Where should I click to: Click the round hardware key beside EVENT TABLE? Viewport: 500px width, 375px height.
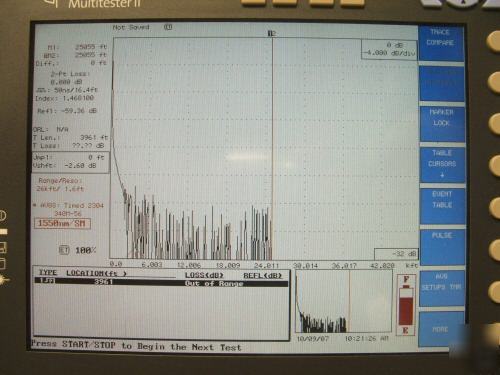point(494,207)
